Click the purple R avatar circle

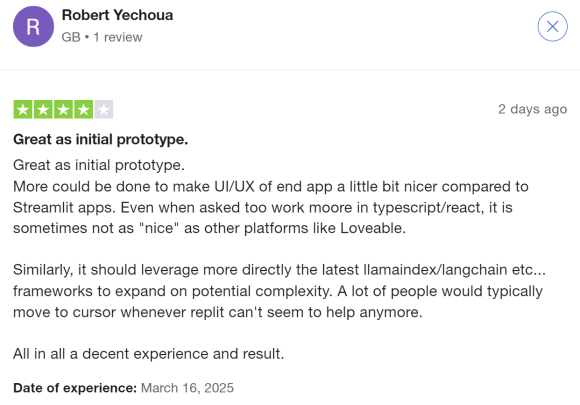pyautogui.click(x=33, y=26)
